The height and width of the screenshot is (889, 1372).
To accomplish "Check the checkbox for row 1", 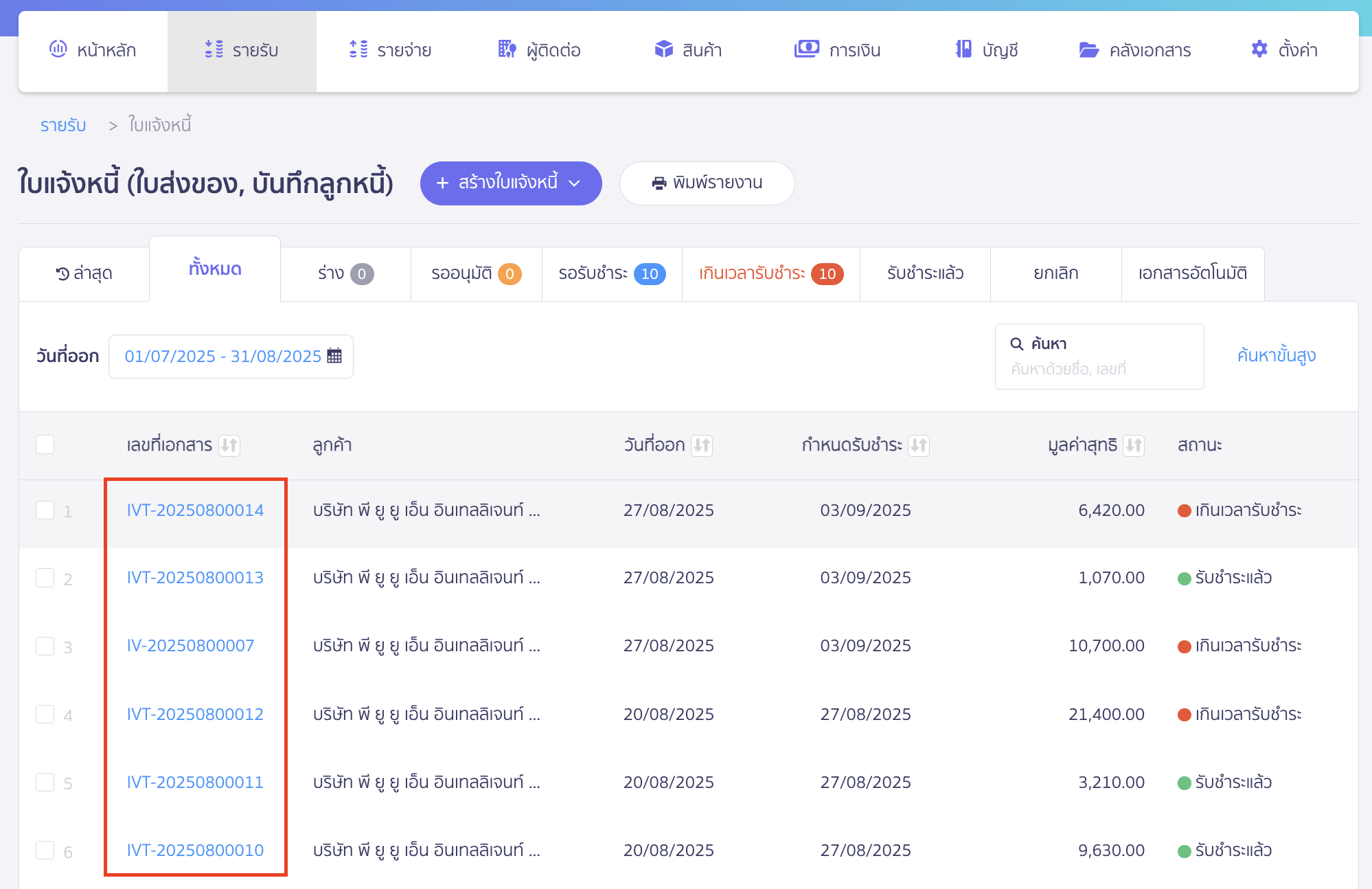I will [45, 510].
